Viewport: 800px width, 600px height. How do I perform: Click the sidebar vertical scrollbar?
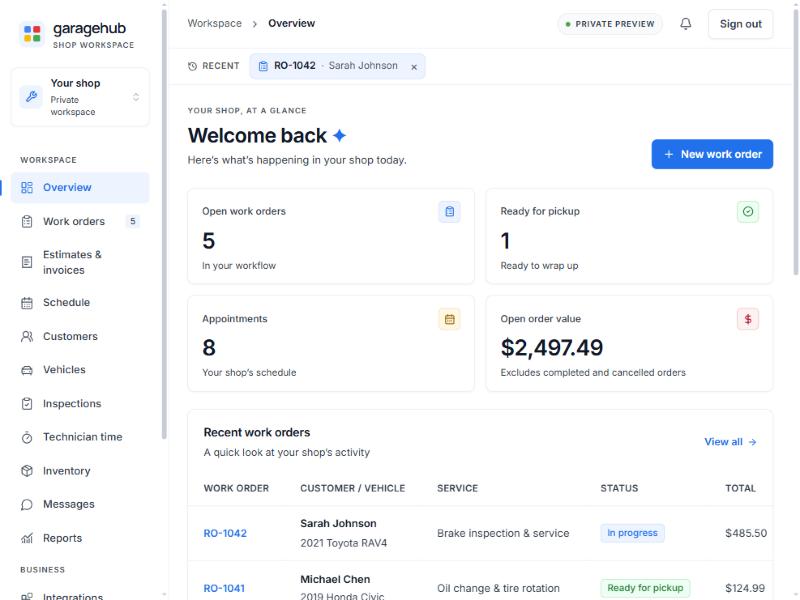(164, 224)
